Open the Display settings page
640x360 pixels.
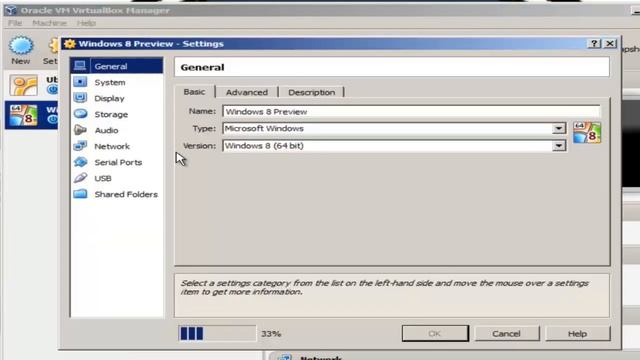tap(109, 98)
